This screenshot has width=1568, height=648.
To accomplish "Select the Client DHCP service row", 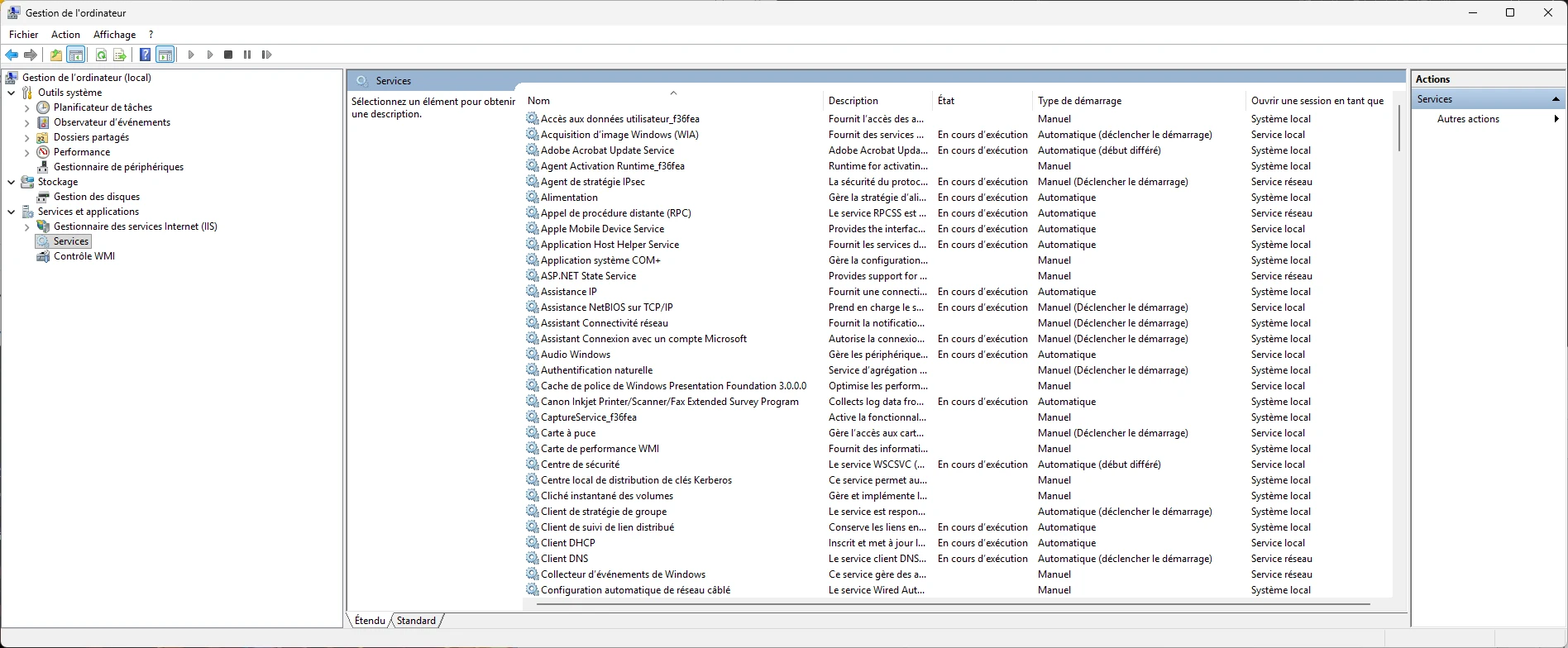I will pyautogui.click(x=958, y=543).
